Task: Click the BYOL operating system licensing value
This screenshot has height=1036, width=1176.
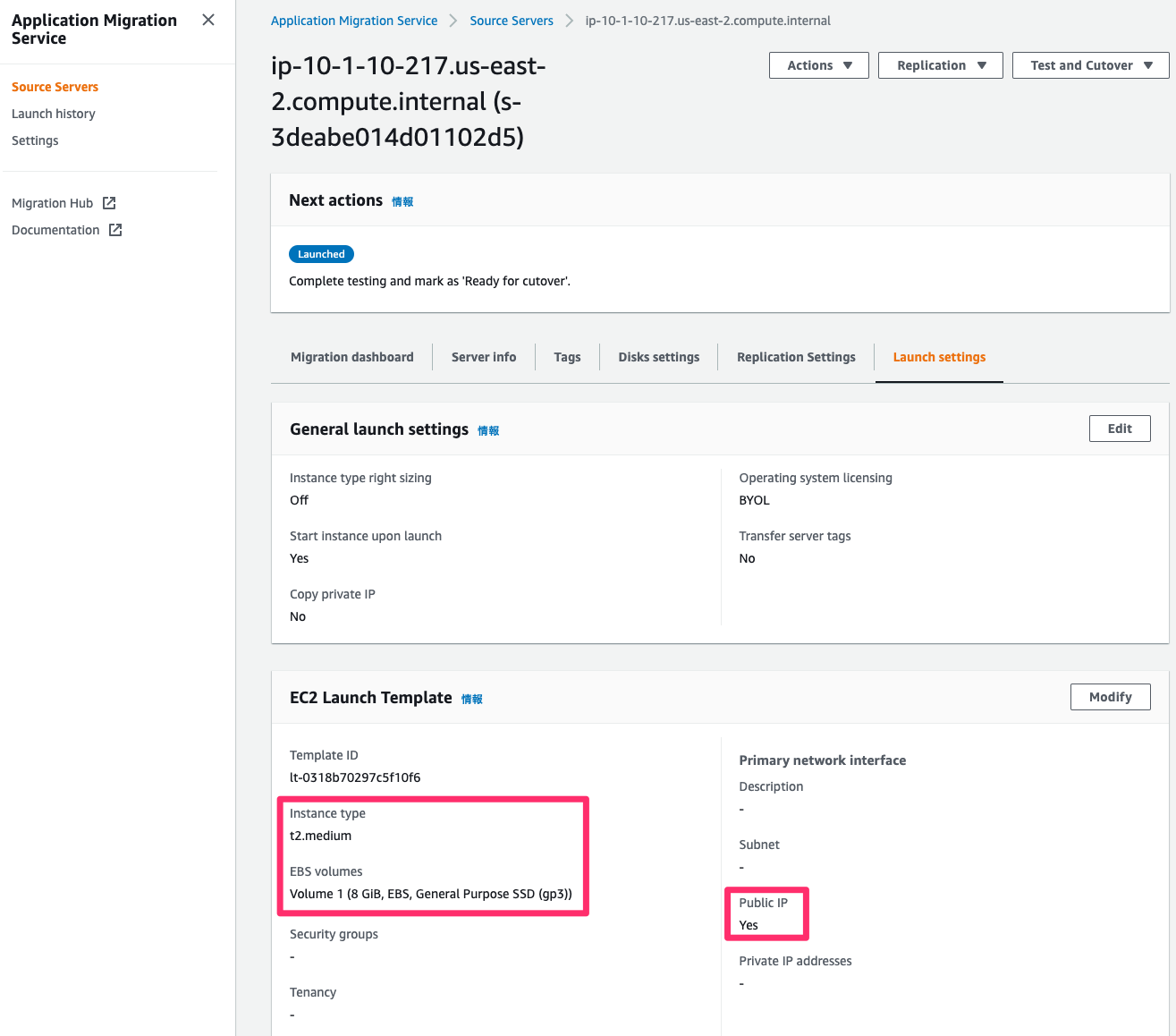Action: tap(754, 500)
